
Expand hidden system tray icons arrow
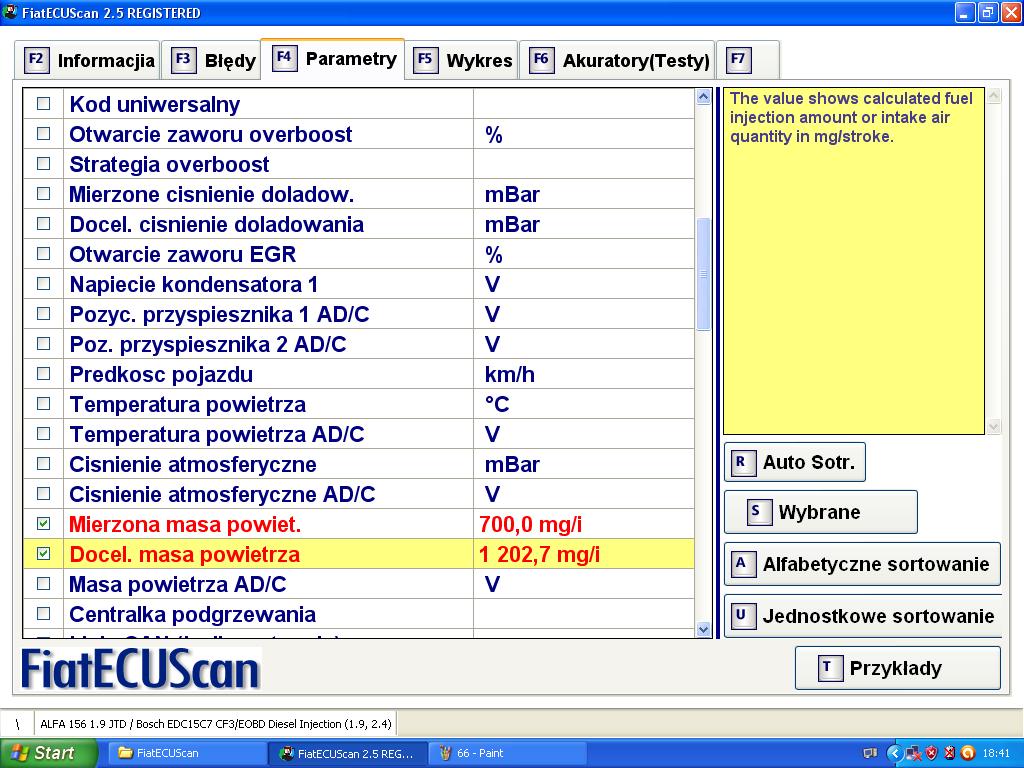(893, 753)
